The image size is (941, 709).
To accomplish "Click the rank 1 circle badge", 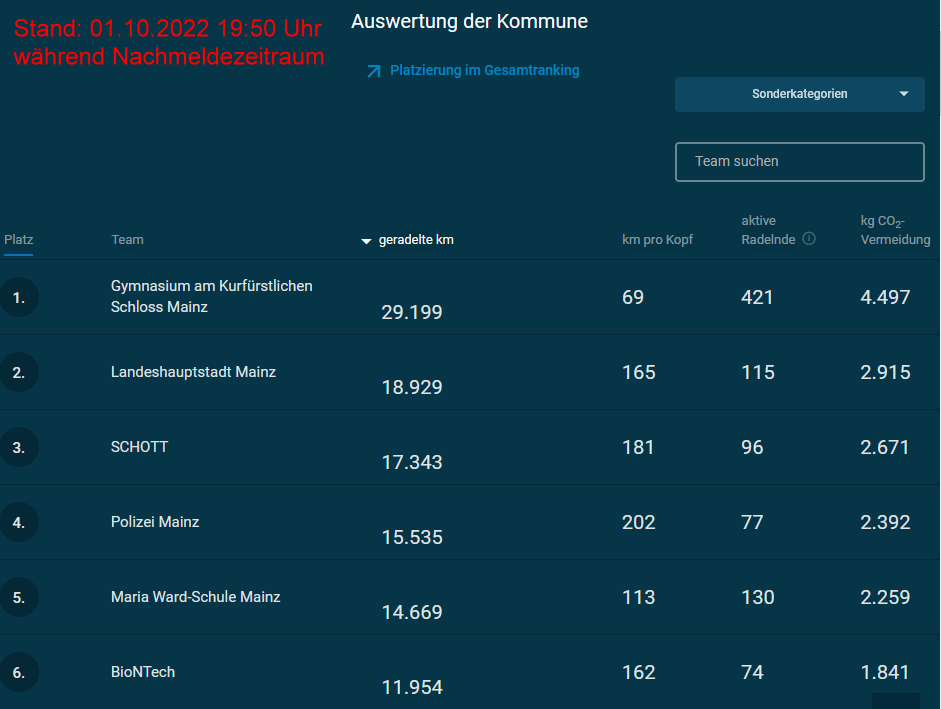I will (18, 297).
